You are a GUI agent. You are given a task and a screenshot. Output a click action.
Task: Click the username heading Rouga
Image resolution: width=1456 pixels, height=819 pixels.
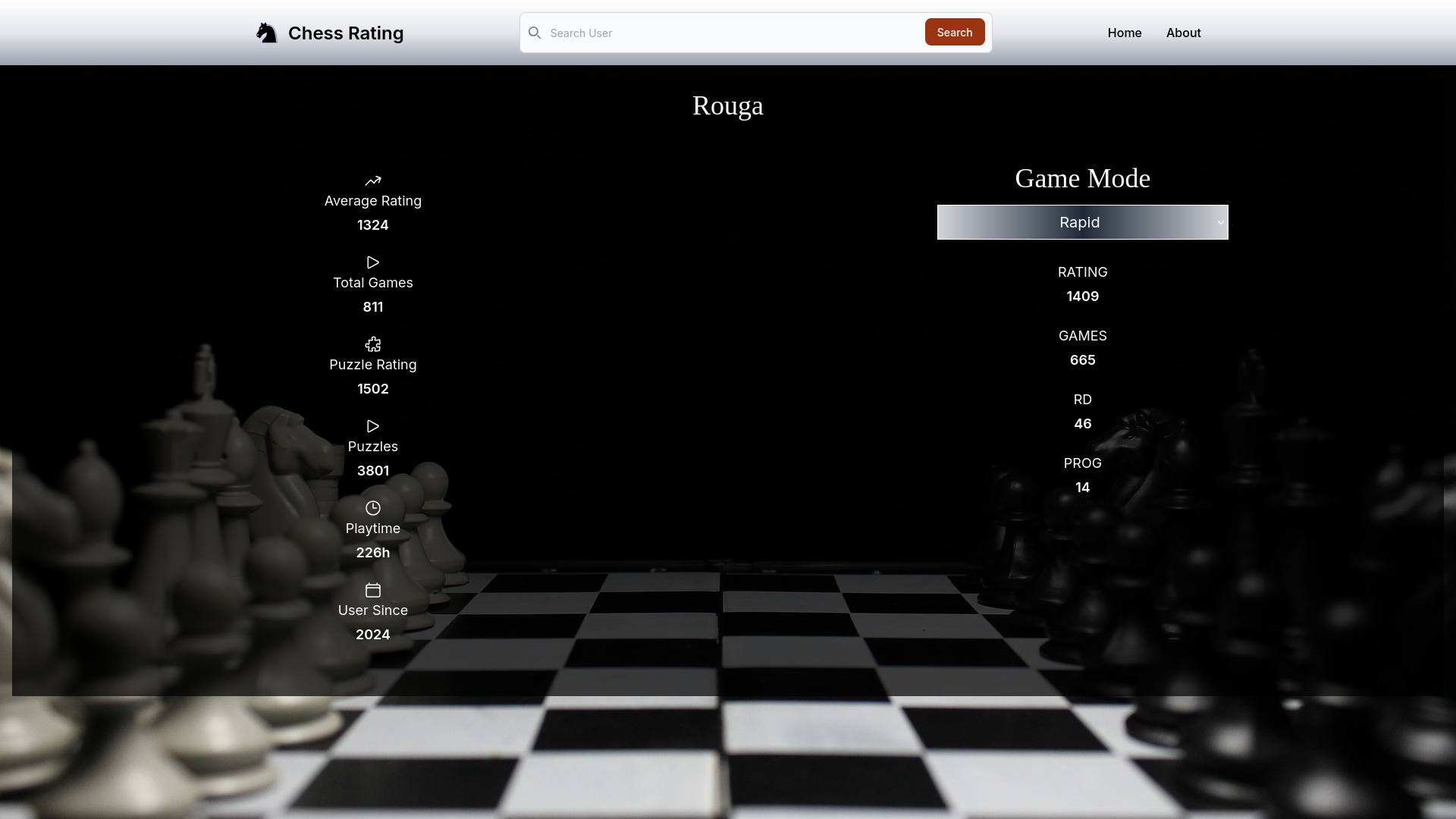pyautogui.click(x=727, y=105)
